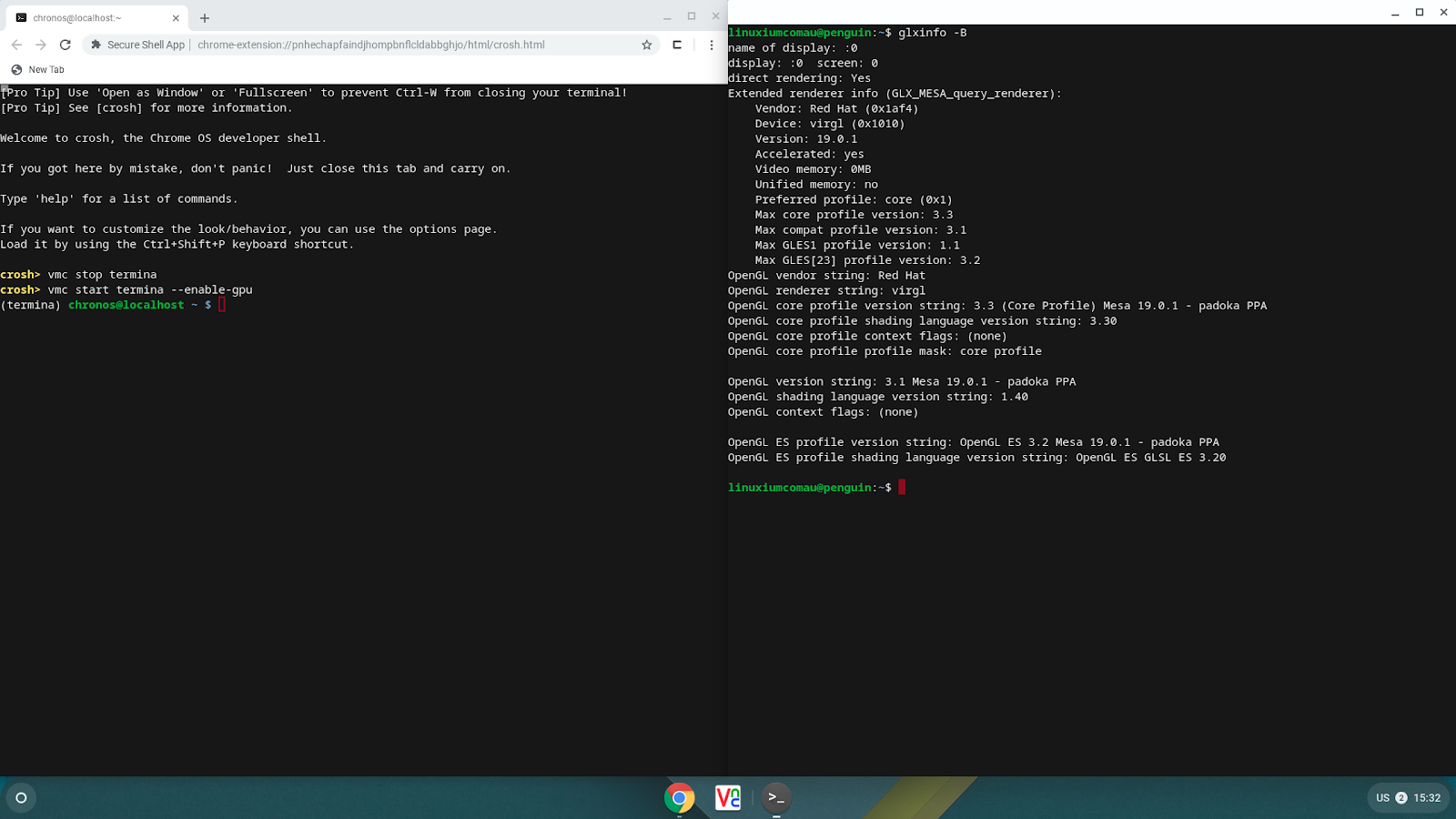Bookmark this page with the star icon

click(x=647, y=45)
